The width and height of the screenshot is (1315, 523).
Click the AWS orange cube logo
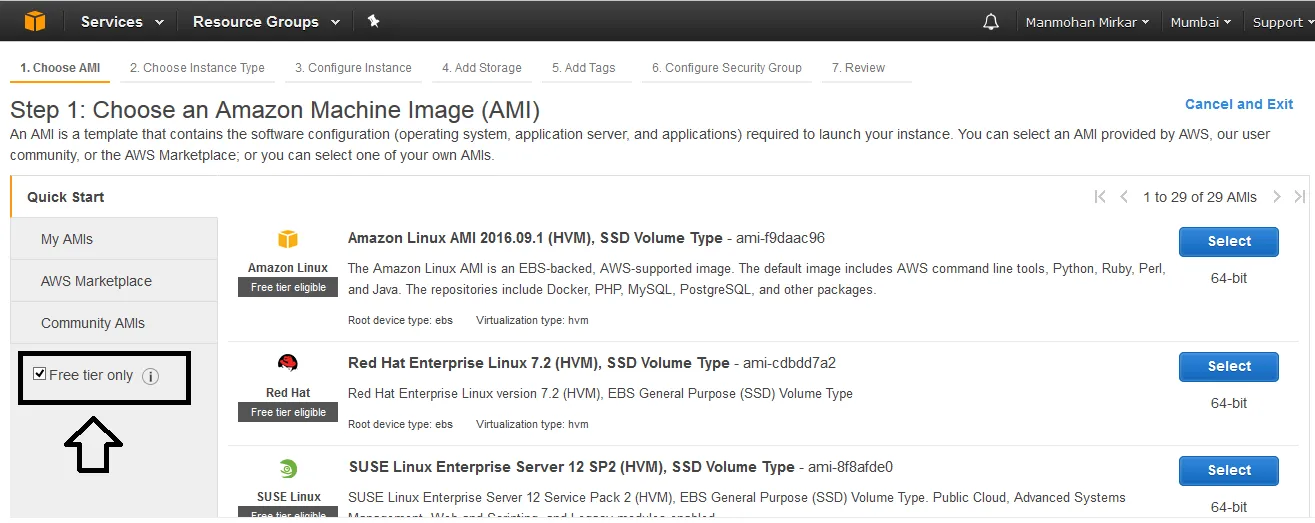[x=35, y=21]
